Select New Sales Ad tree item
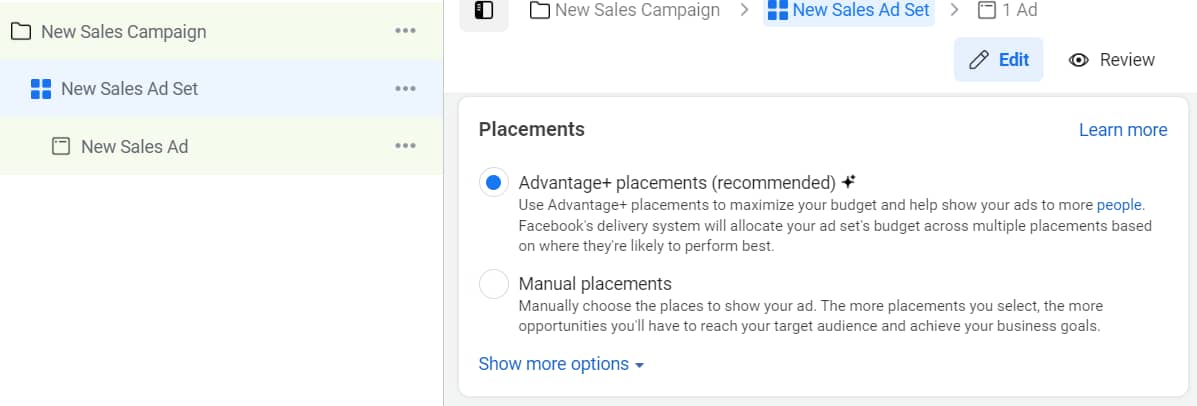This screenshot has width=1197, height=406. 221,146
